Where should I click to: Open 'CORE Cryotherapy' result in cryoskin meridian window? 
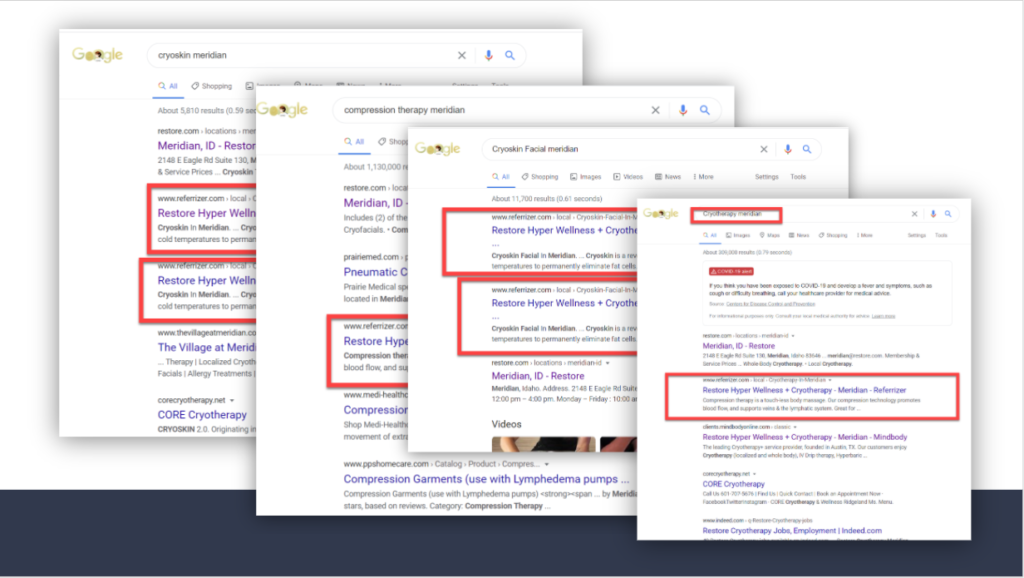202,415
